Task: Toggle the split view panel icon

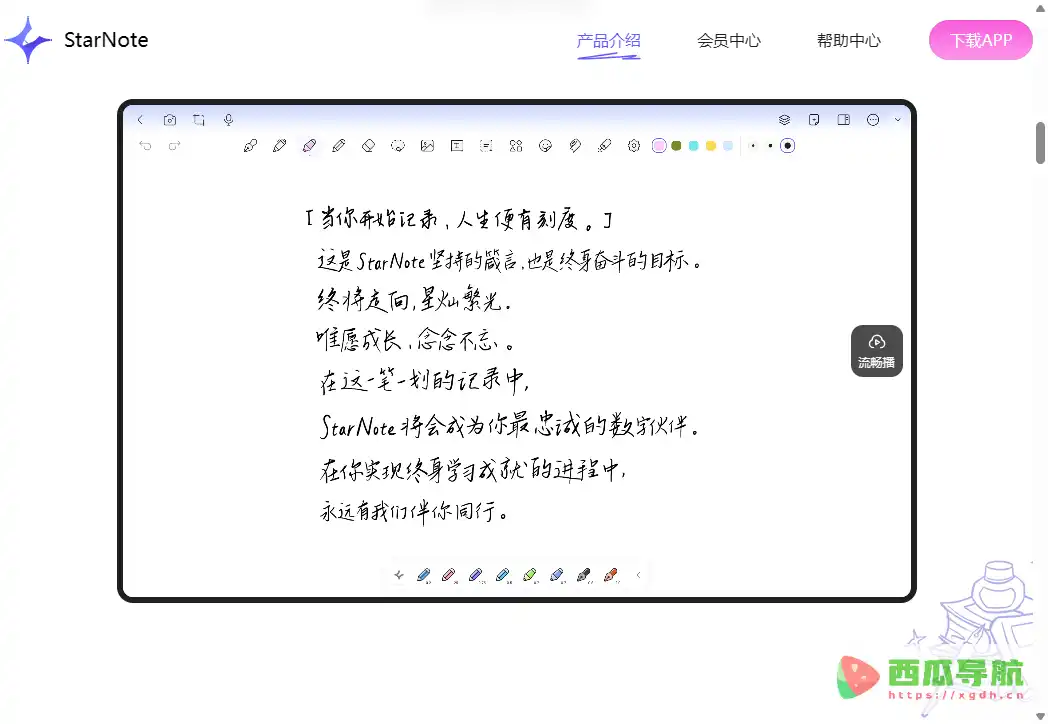Action: (x=843, y=120)
